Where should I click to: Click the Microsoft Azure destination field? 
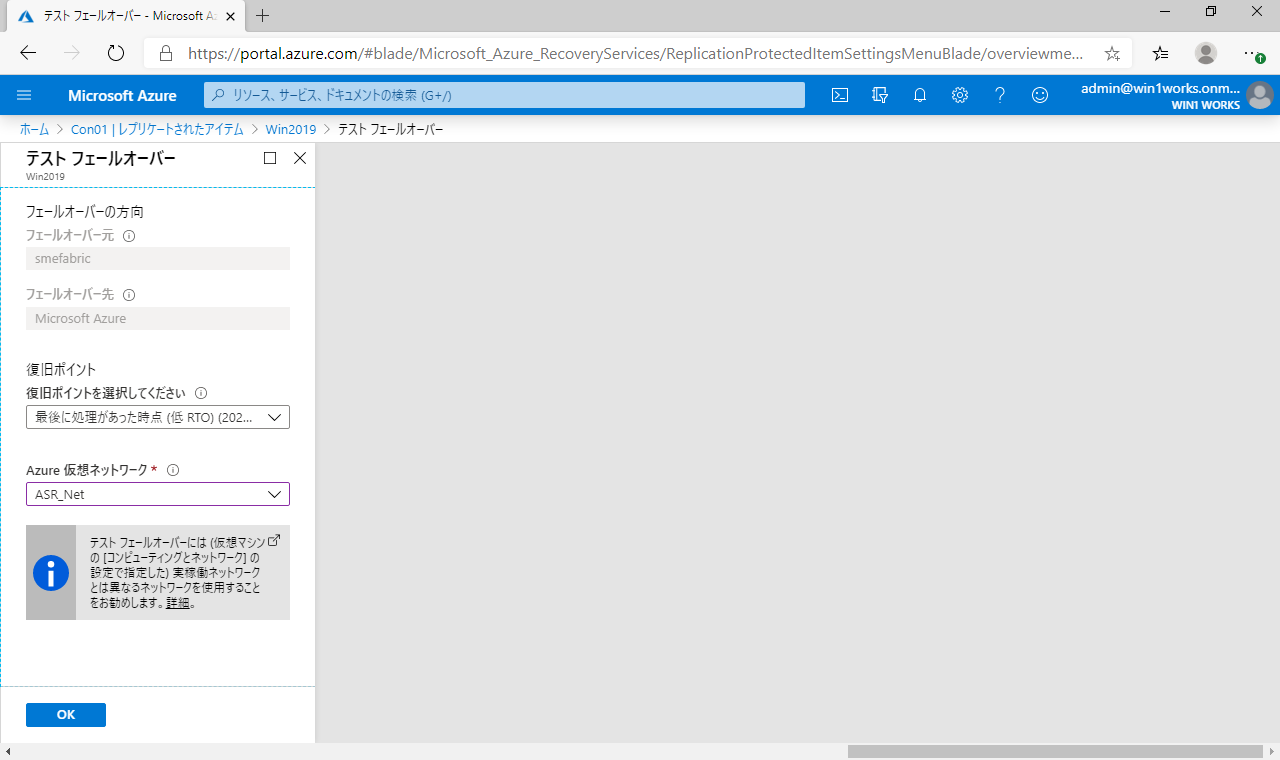(x=158, y=318)
